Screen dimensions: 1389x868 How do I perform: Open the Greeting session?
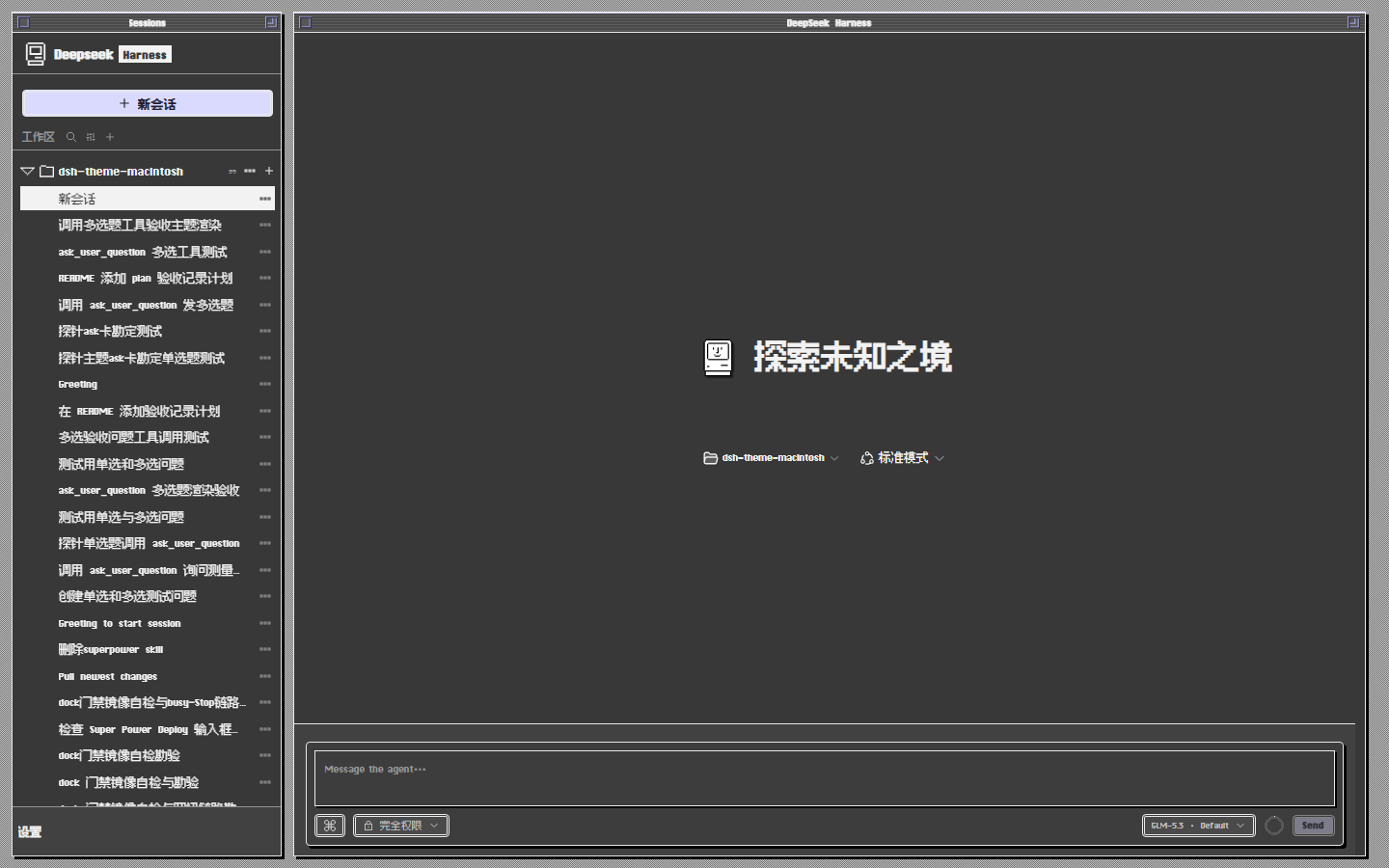point(148,384)
